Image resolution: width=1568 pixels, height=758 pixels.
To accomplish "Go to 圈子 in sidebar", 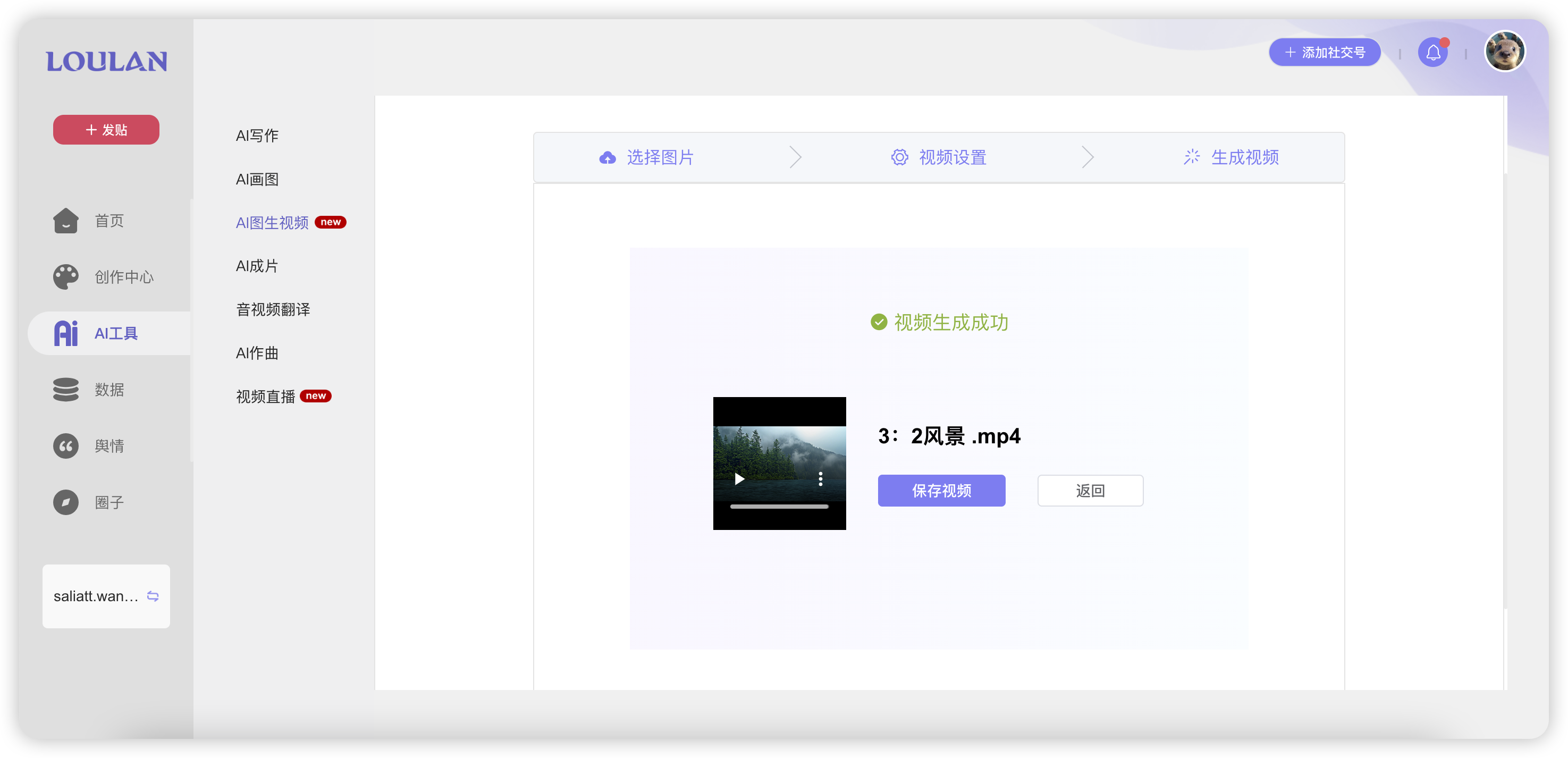I will 109,502.
